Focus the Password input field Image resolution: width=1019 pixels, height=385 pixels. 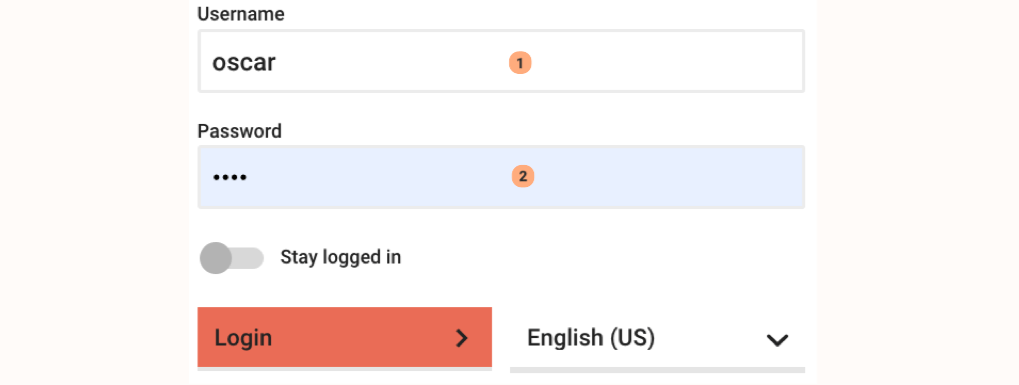click(x=501, y=177)
